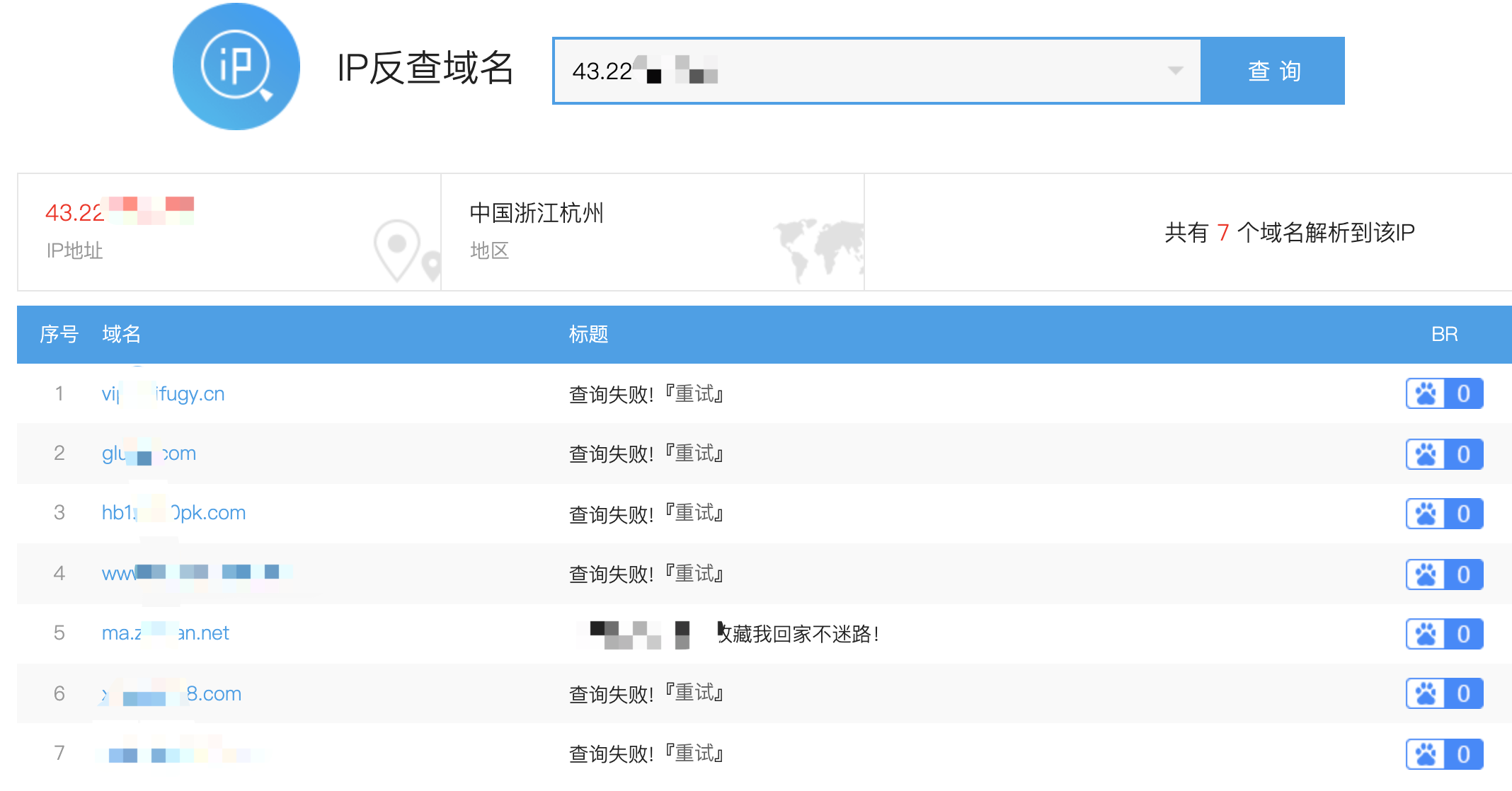
Task: Click the Baidu paw badge in row 2
Action: (x=1443, y=454)
